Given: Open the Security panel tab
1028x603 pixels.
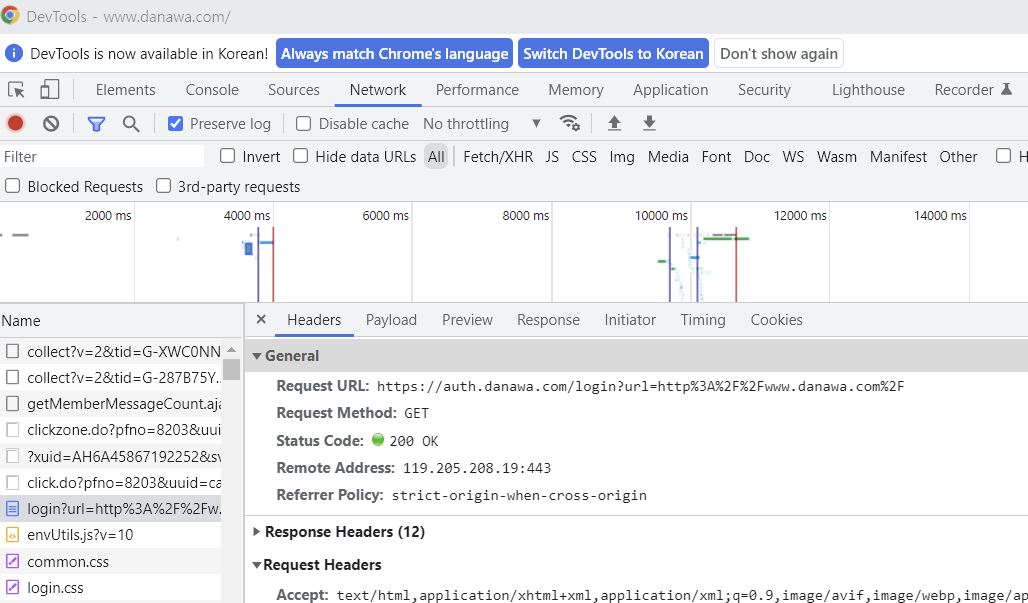Looking at the screenshot, I should click(x=764, y=90).
